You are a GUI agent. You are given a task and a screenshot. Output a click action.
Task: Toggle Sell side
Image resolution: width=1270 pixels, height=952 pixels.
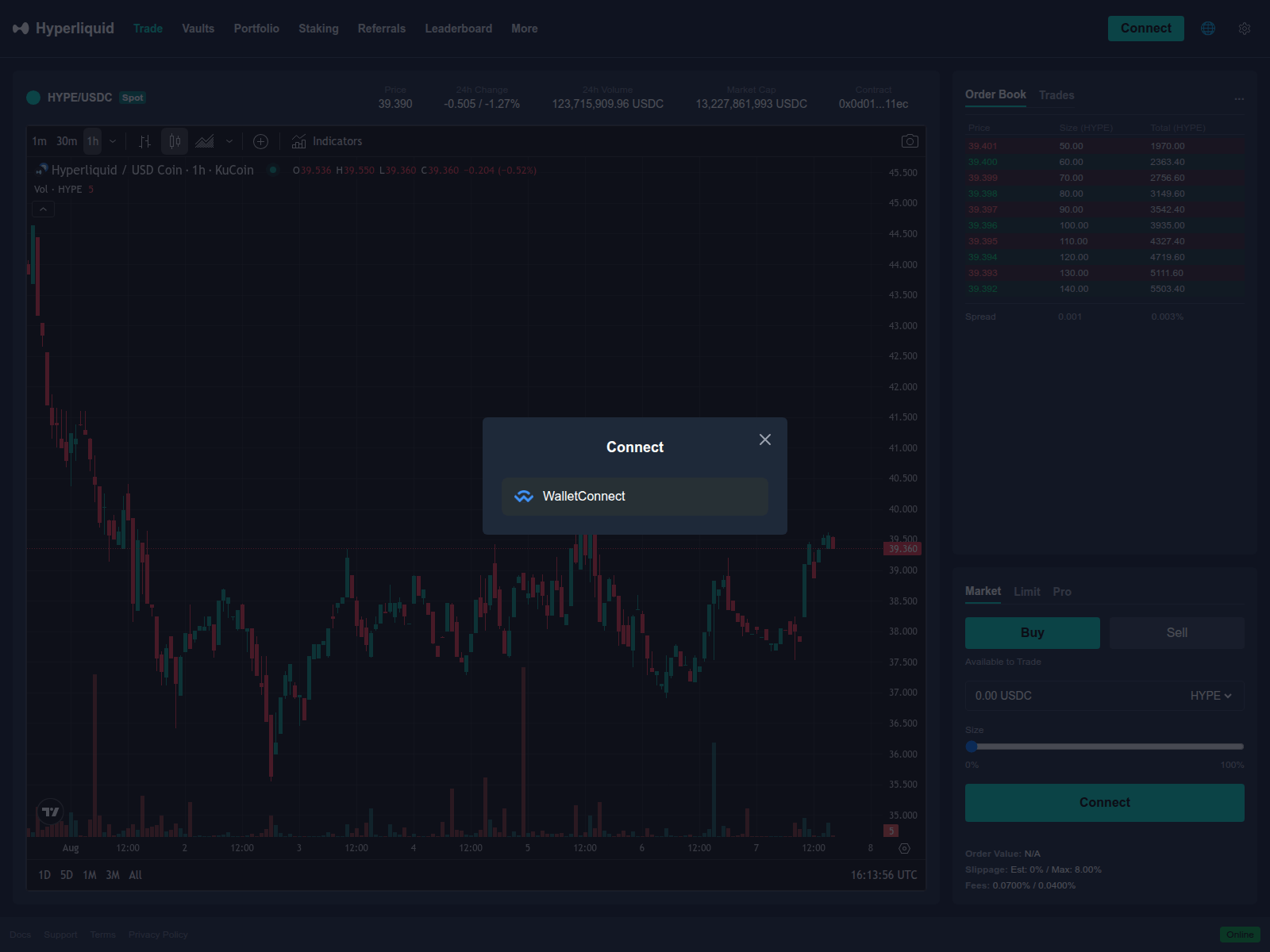click(1177, 633)
